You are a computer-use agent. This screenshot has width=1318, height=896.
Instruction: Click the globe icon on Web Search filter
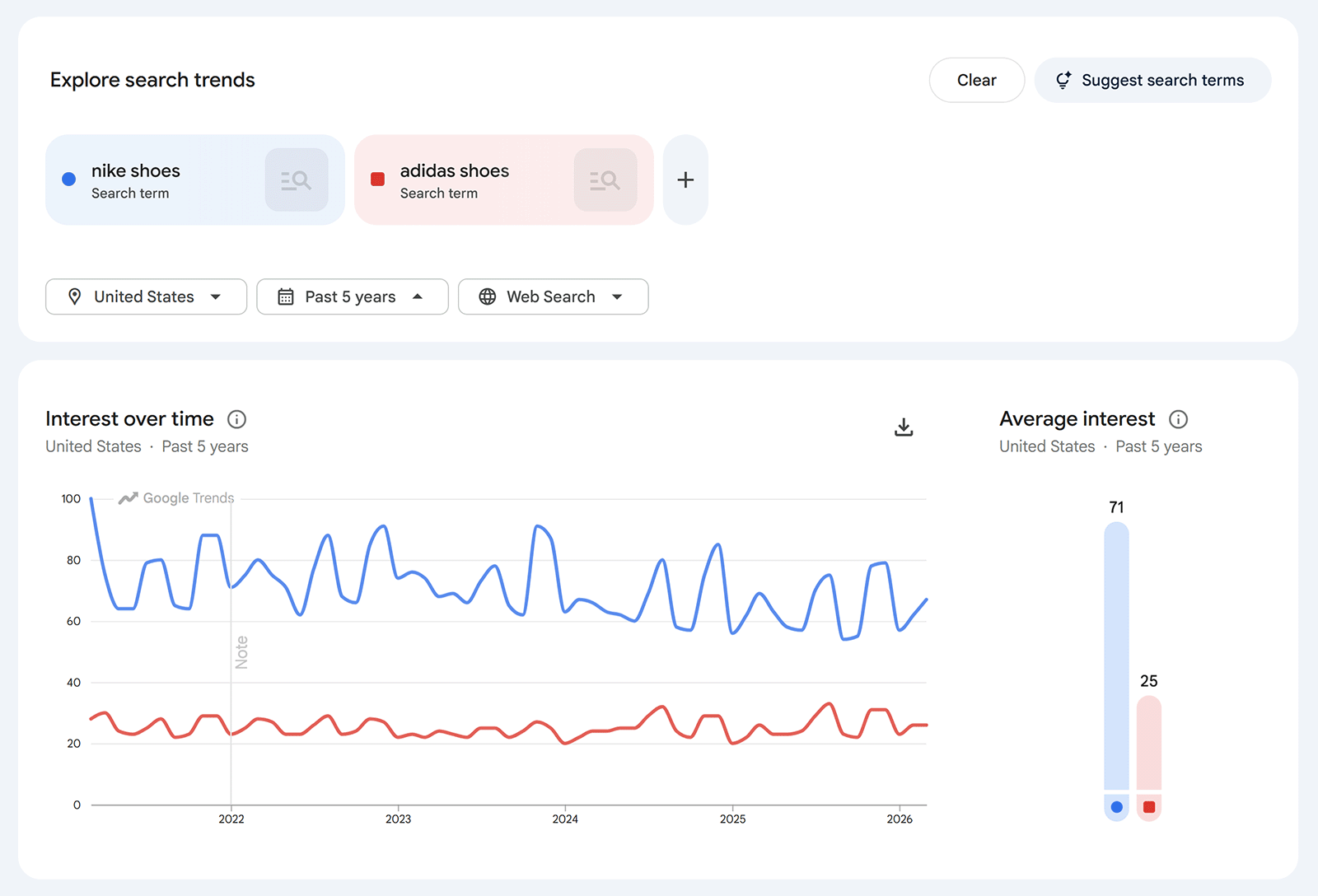(487, 296)
